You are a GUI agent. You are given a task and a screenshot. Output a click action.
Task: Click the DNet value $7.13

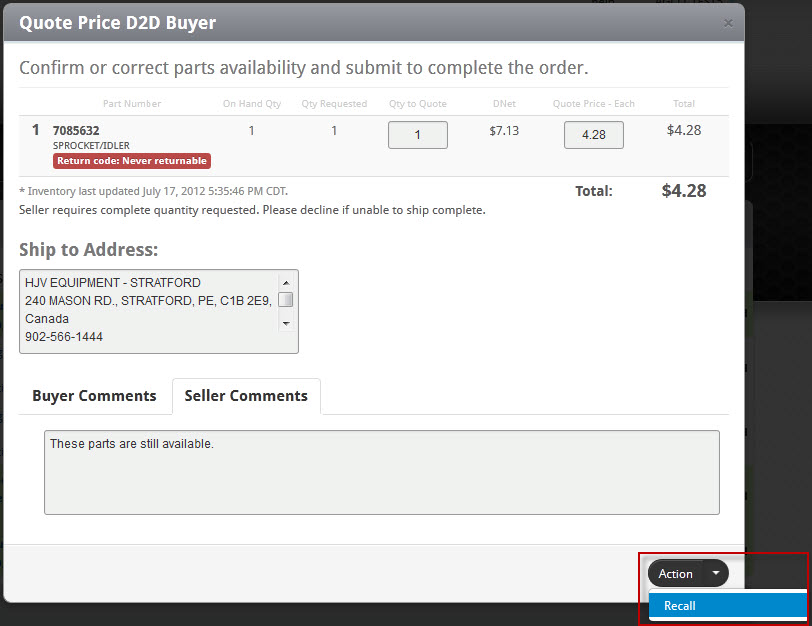(504, 130)
